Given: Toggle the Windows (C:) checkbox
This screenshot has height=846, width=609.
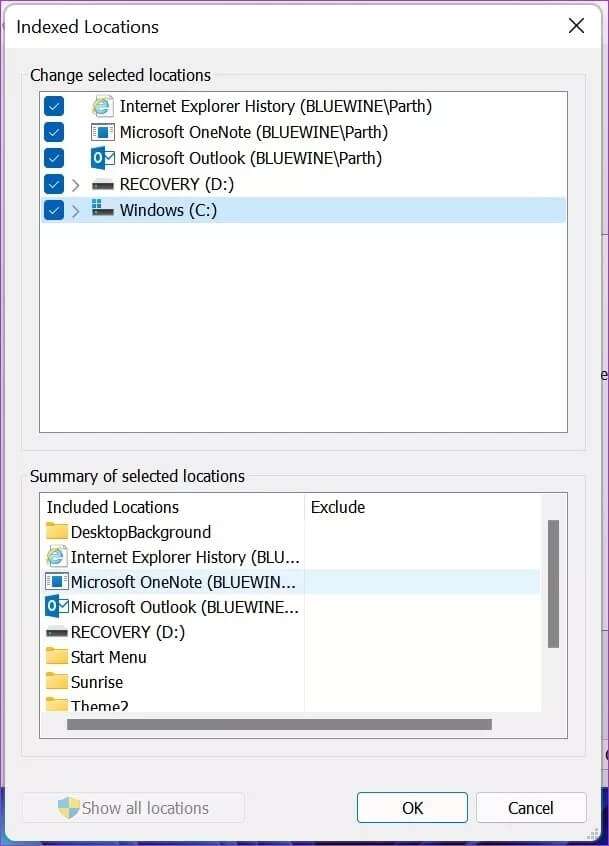Looking at the screenshot, I should [54, 210].
